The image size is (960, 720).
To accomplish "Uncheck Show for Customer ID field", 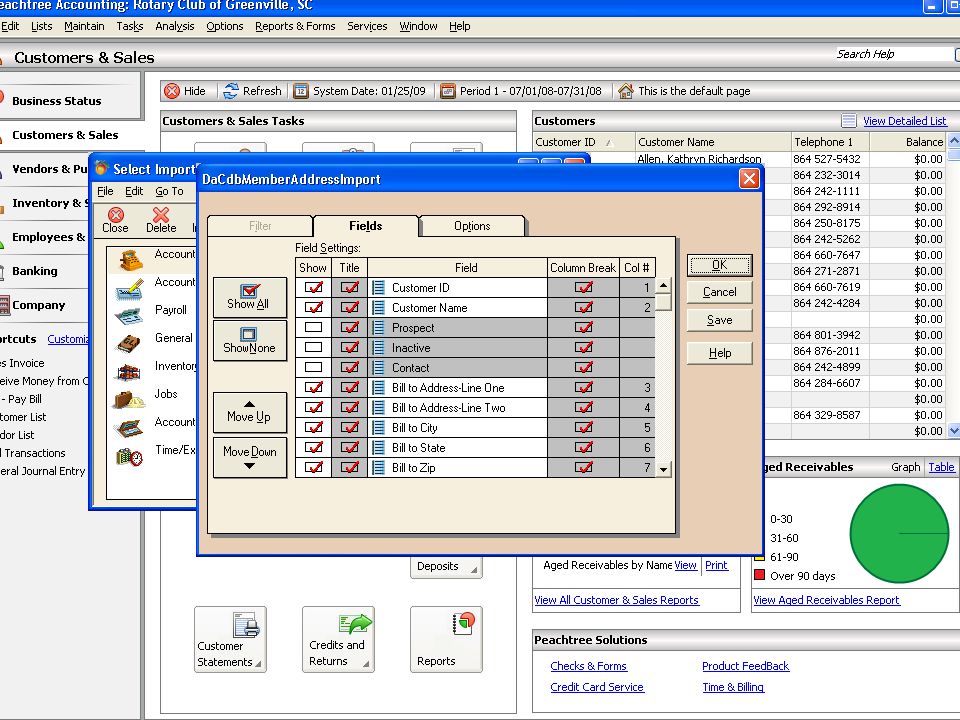I will (x=313, y=288).
